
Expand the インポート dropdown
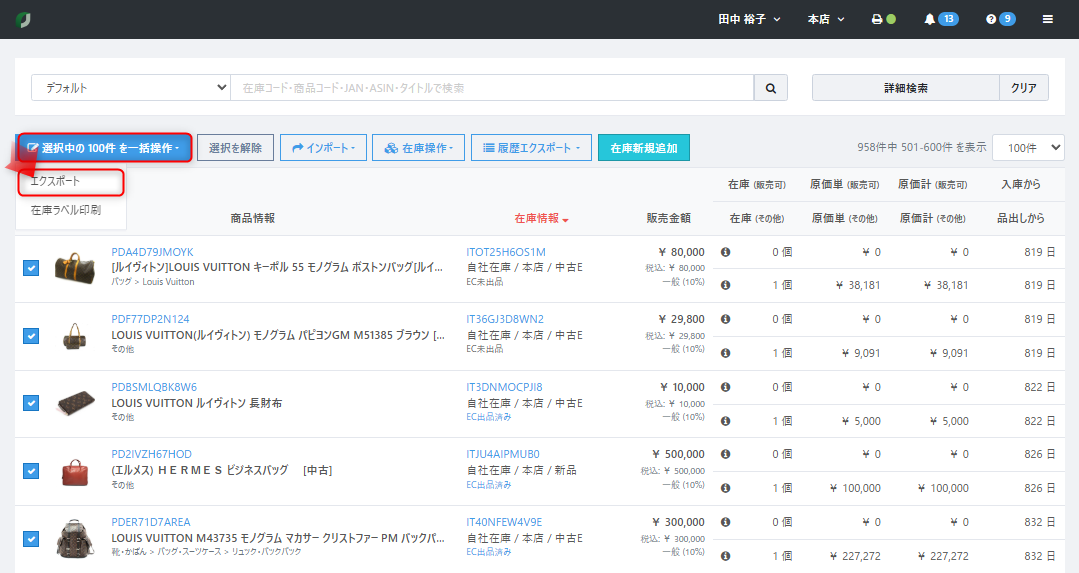pyautogui.click(x=323, y=148)
